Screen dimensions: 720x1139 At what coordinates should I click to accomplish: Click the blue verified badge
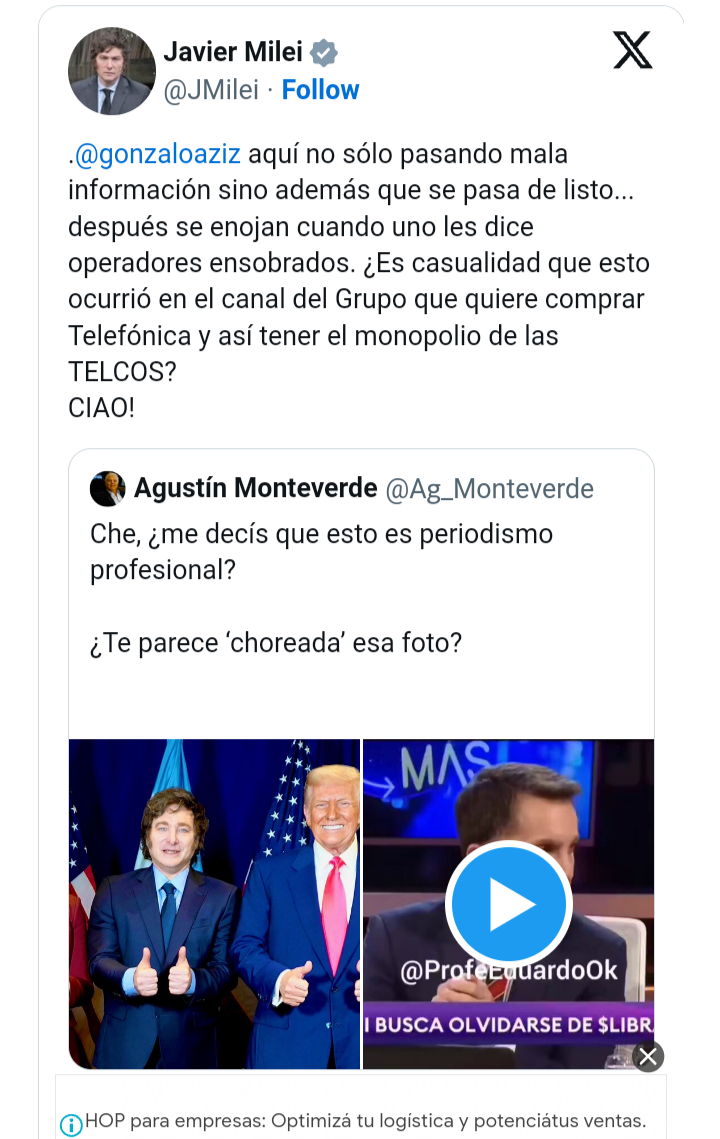324,53
